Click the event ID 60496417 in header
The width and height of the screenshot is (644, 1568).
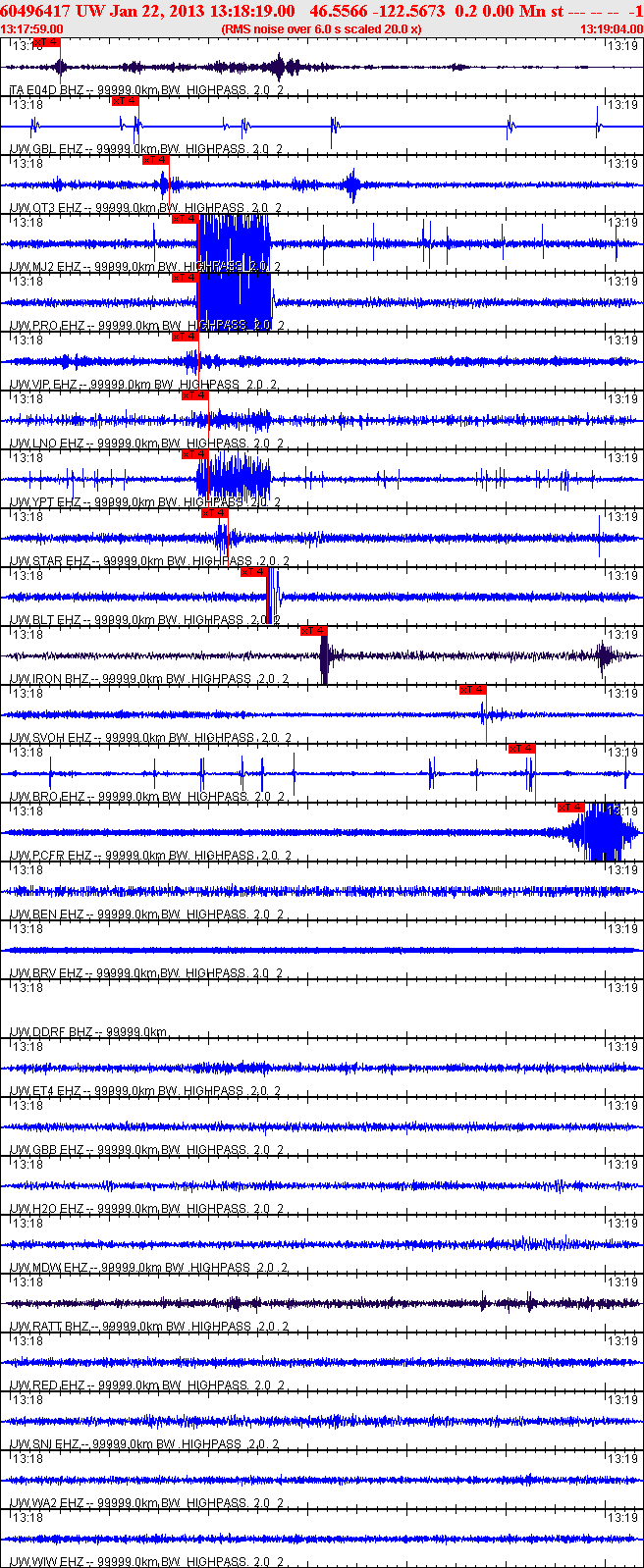tap(33, 11)
